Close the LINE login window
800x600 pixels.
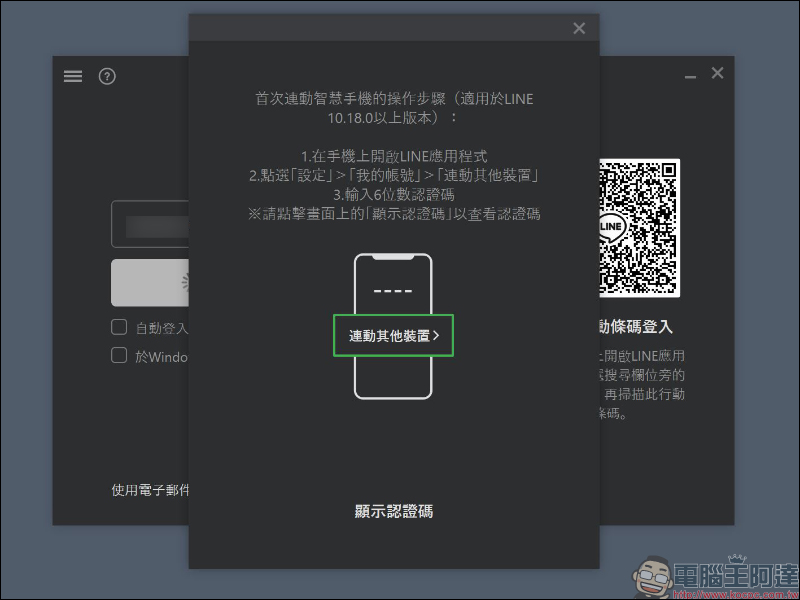click(x=717, y=73)
